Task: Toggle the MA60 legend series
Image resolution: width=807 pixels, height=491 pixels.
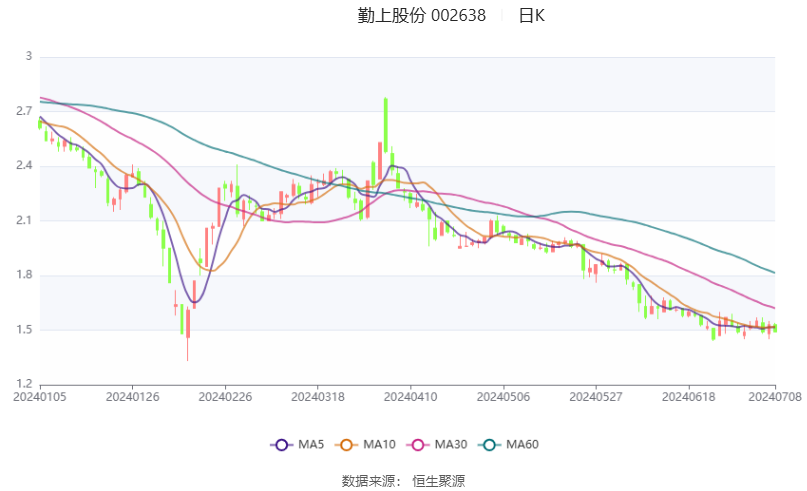Action: pos(508,445)
